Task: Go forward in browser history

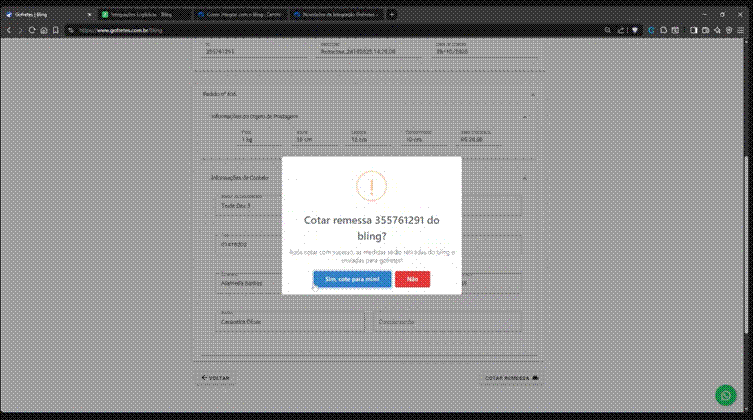Action: pyautogui.click(x=20, y=30)
